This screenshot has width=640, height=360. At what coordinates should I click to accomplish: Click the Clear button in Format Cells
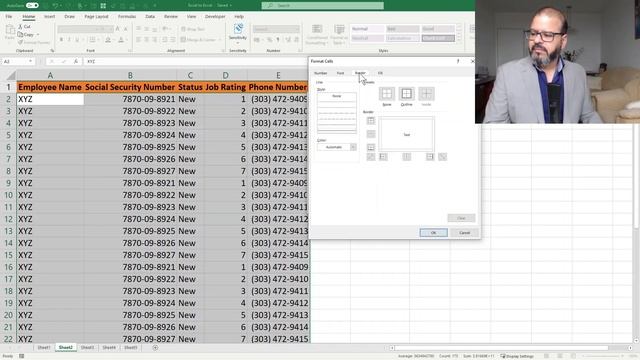(x=461, y=218)
